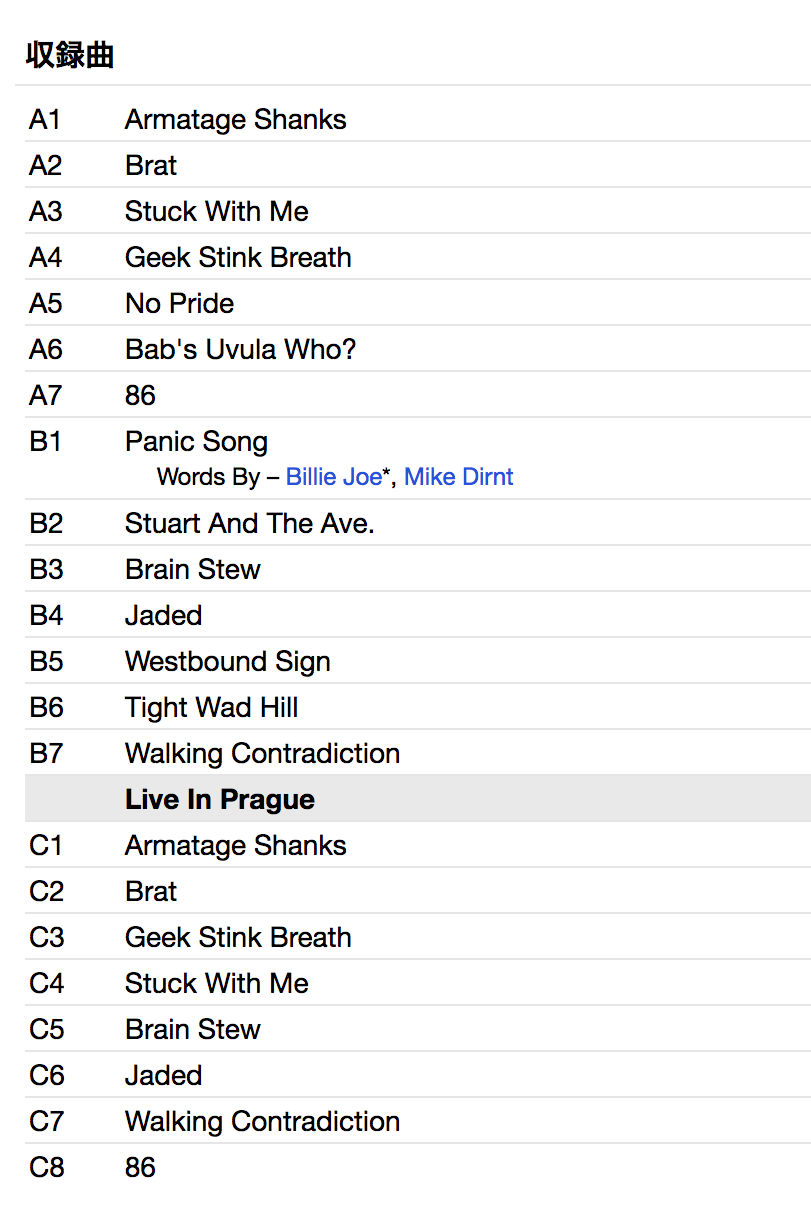
Task: Select the B1 Panic Song title
Action: point(196,442)
